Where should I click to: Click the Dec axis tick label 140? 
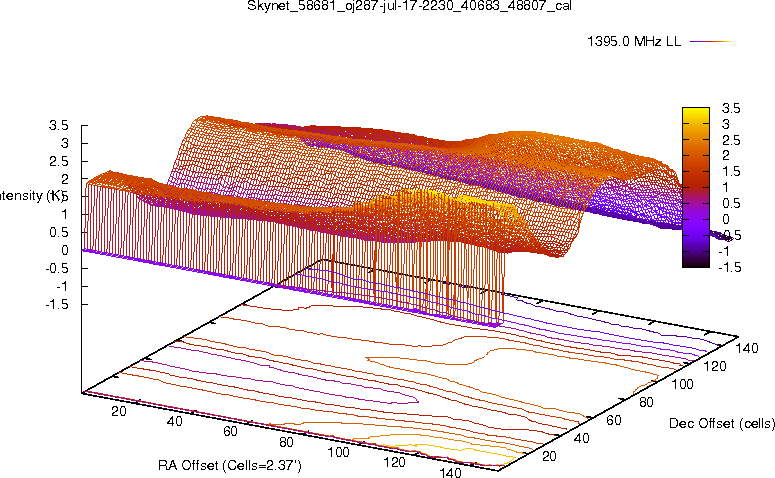click(x=747, y=348)
